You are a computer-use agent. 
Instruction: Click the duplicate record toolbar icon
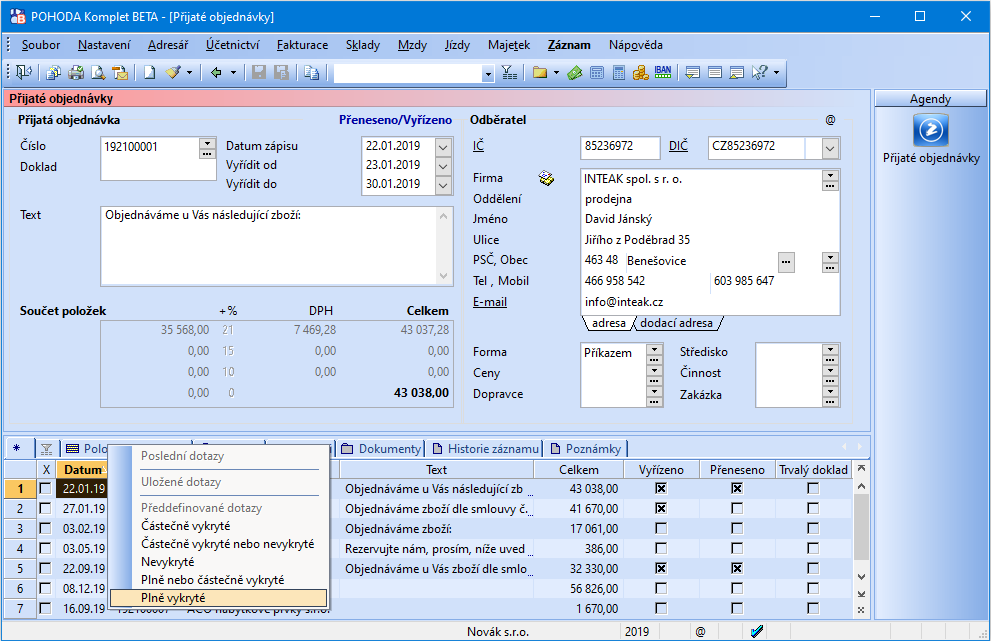(312, 73)
